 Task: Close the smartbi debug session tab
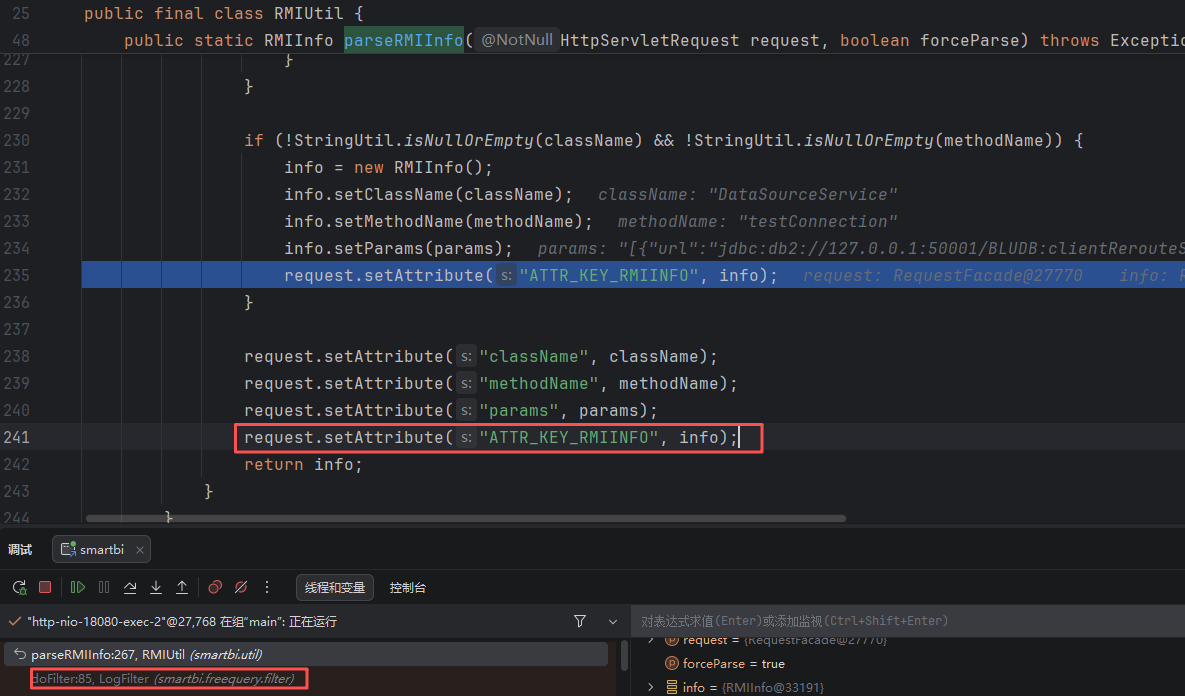tap(140, 549)
